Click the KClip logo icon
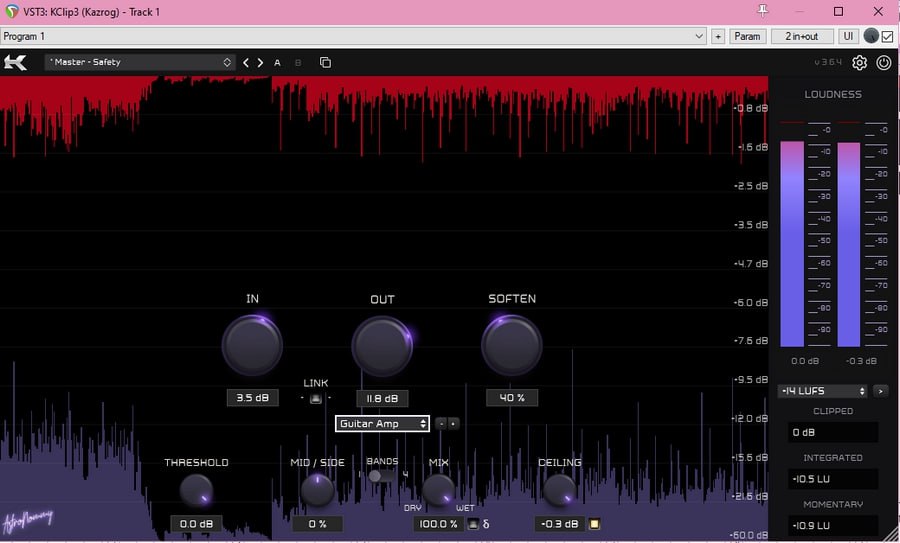 (x=15, y=62)
